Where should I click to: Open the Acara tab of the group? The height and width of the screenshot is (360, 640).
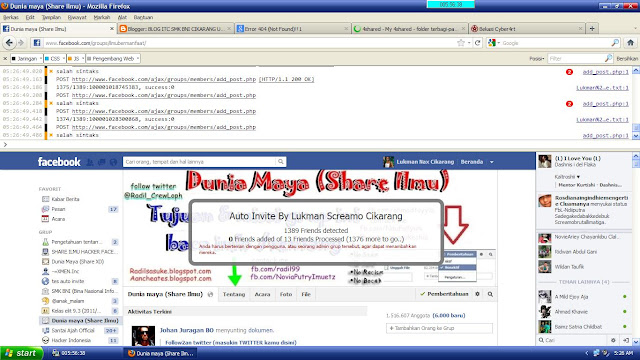click(x=262, y=294)
